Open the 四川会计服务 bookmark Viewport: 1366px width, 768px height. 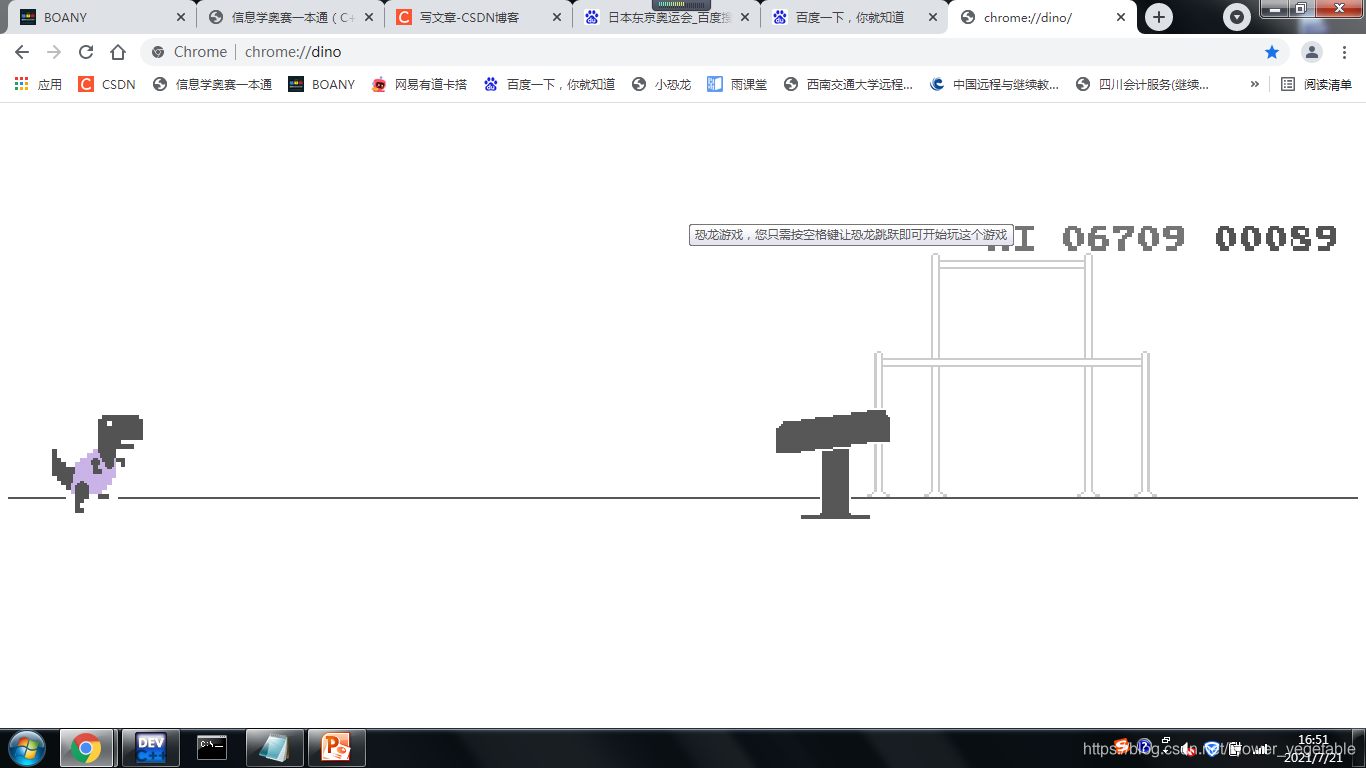1142,84
